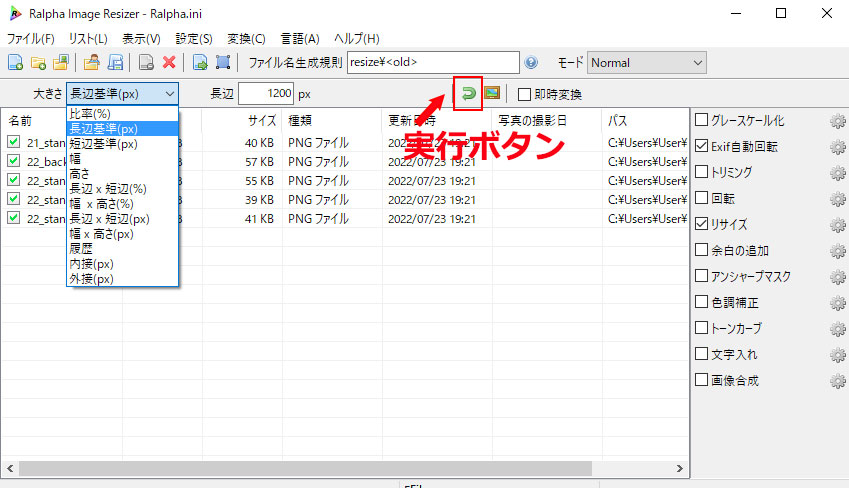Image resolution: width=849 pixels, height=488 pixels.
Task: Click the green execute conversion arrow
Action: click(468, 94)
